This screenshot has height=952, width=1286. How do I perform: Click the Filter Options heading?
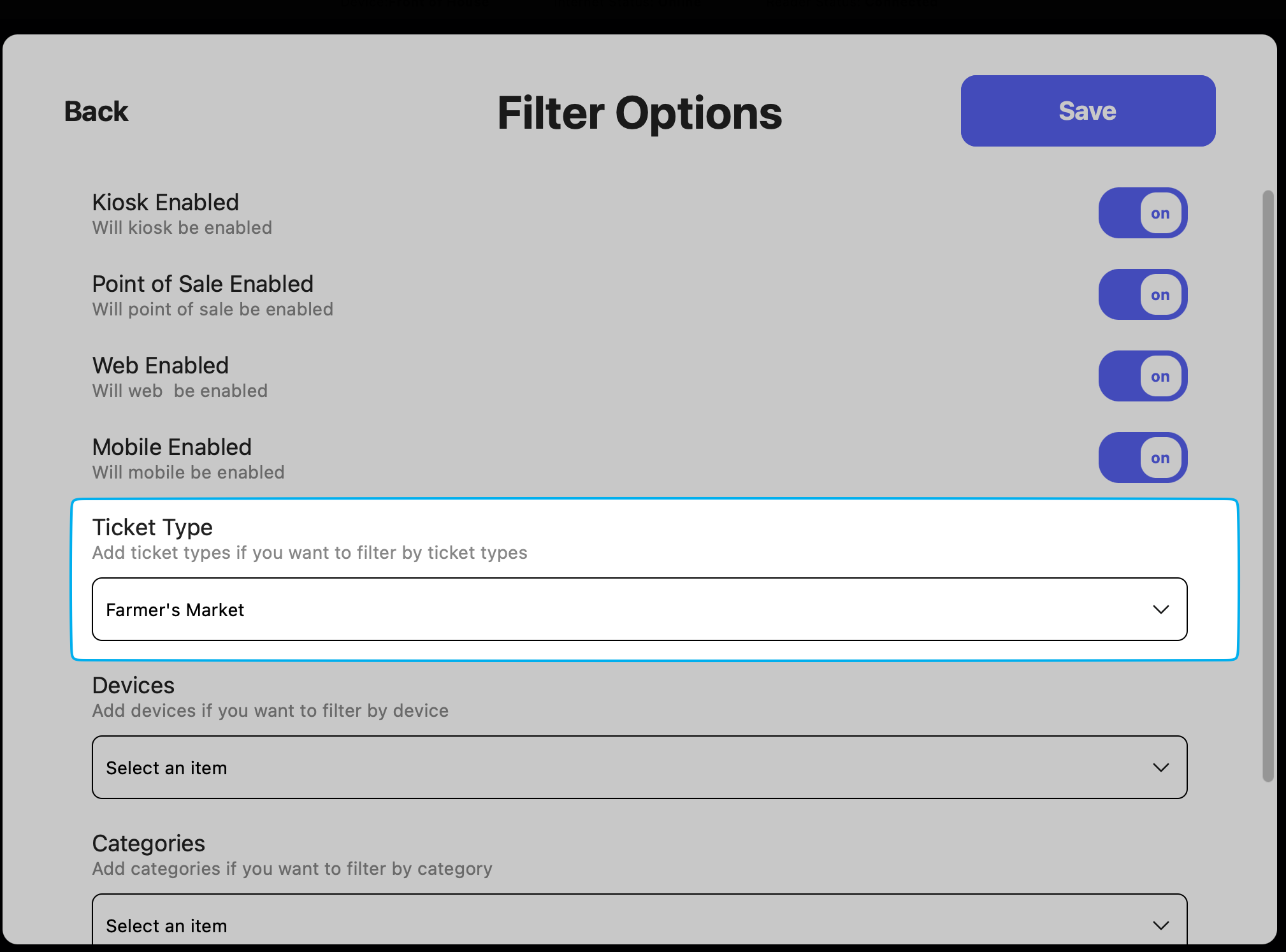(639, 113)
